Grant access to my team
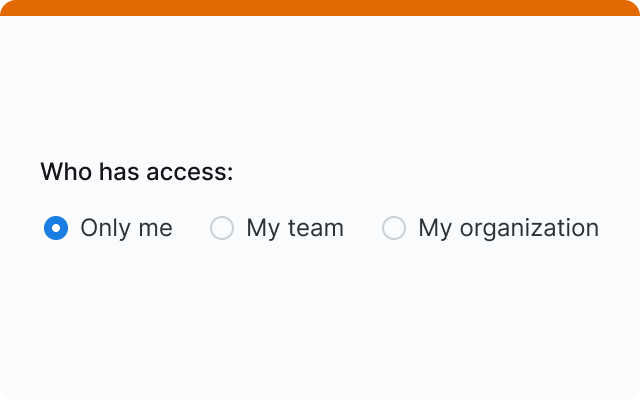Viewport: 640px width, 400px height. [x=222, y=228]
